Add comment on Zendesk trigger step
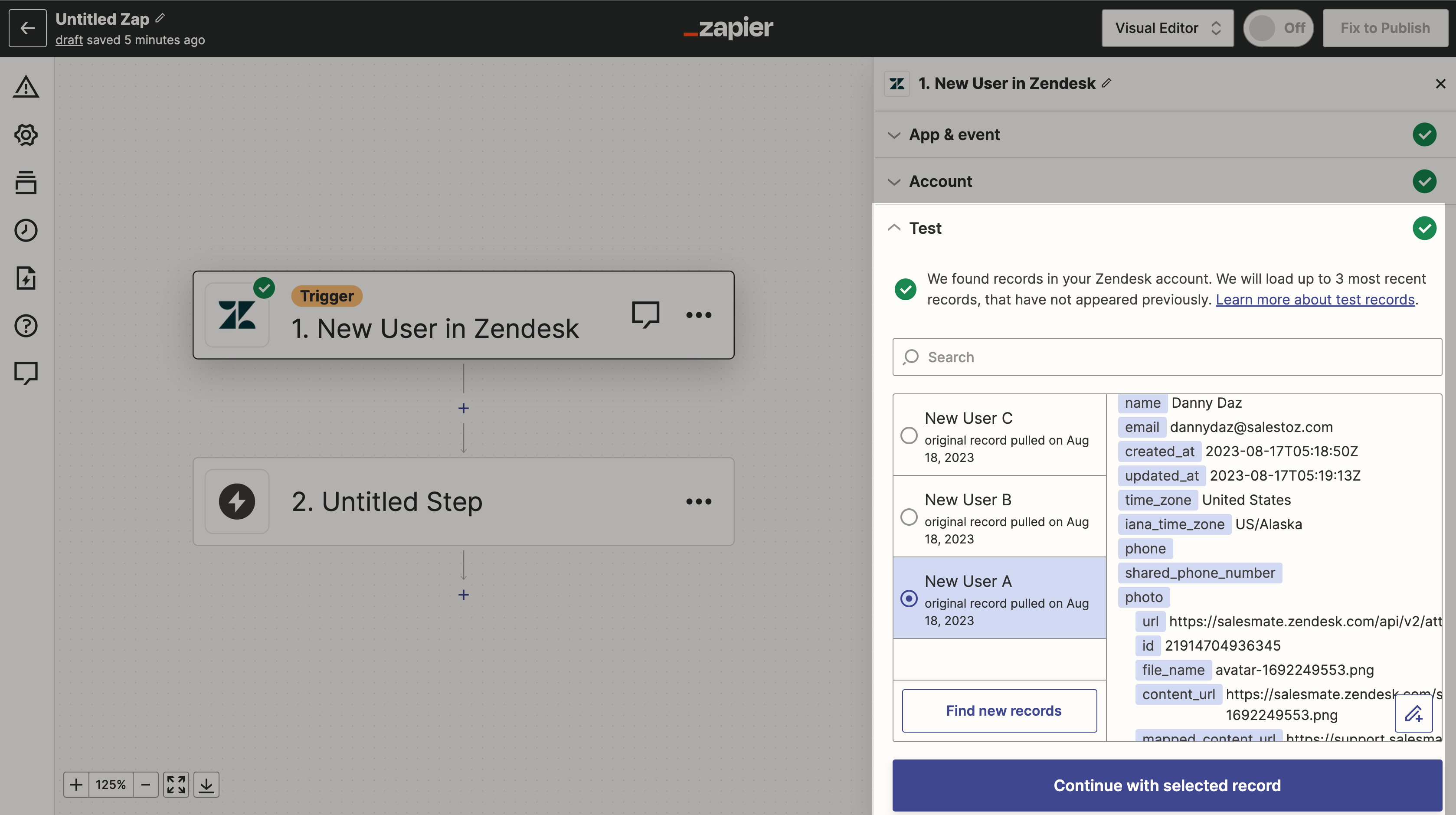Image resolution: width=1456 pixels, height=815 pixels. (645, 314)
